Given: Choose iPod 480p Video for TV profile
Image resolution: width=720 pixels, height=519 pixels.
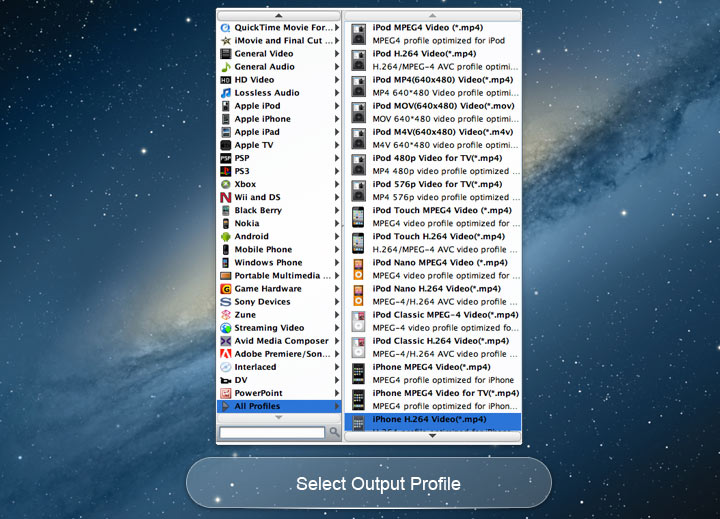Looking at the screenshot, I should pos(433,165).
